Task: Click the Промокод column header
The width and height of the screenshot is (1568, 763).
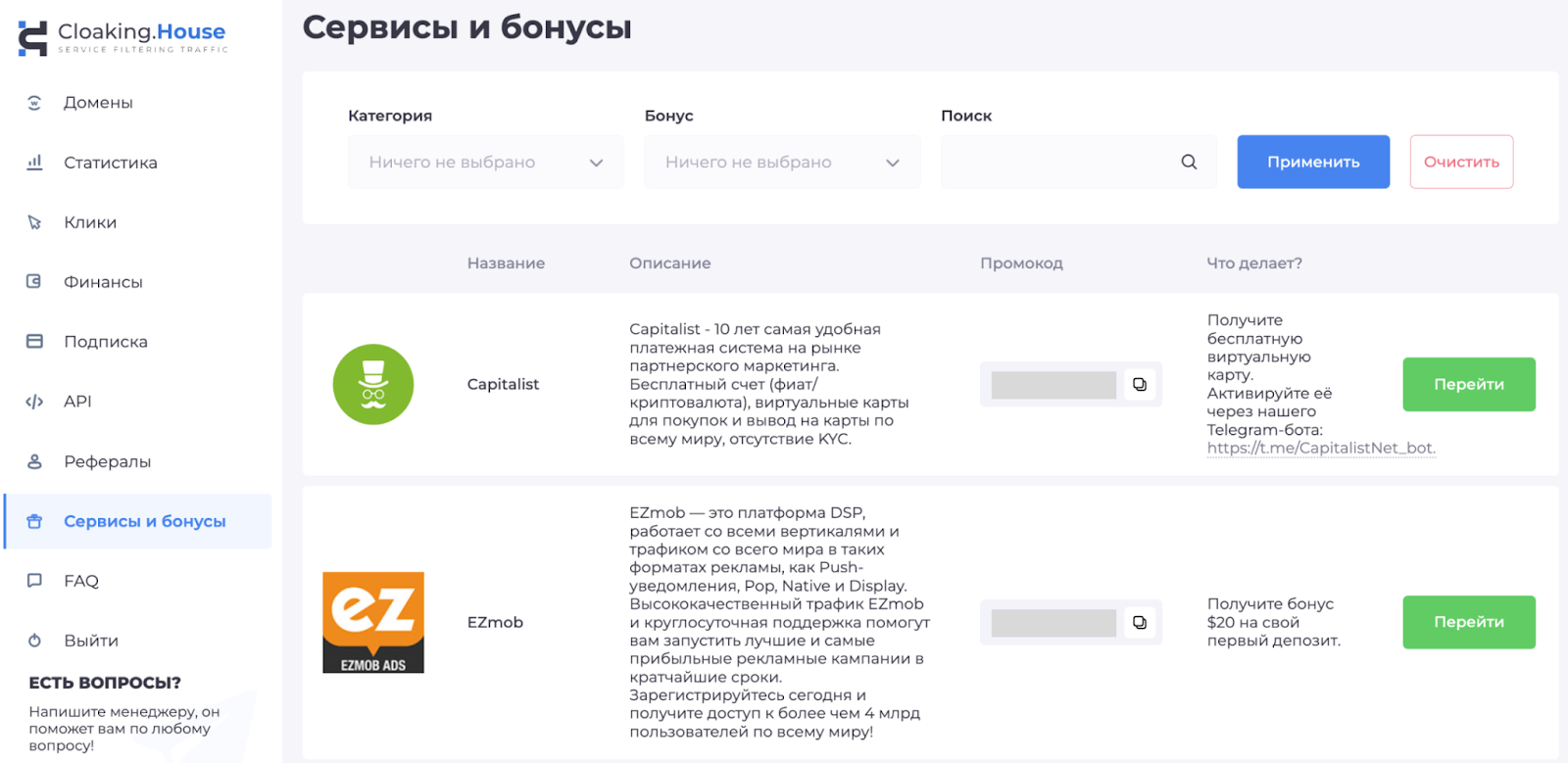Action: (x=1021, y=262)
